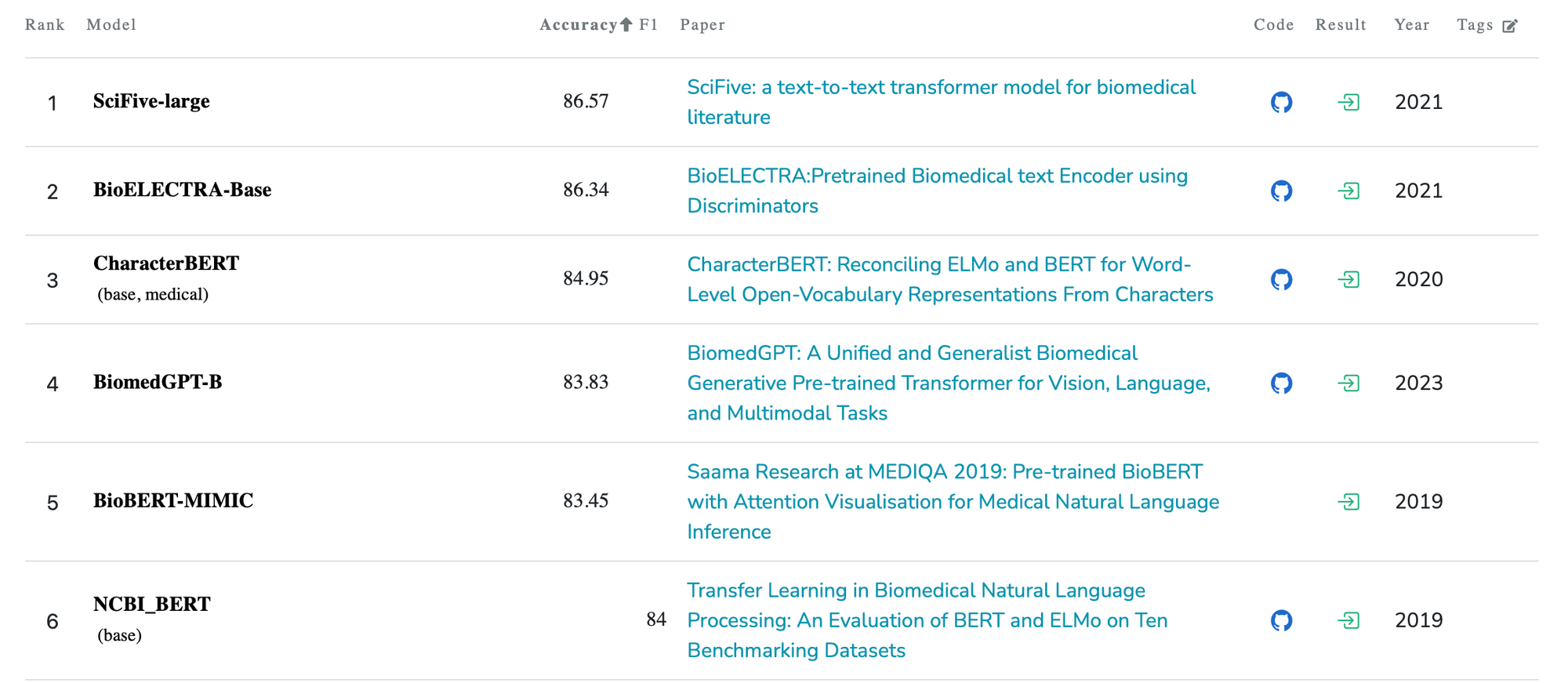Sort table by Accuracy column
The width and height of the screenshot is (1568, 683).
coord(579,25)
